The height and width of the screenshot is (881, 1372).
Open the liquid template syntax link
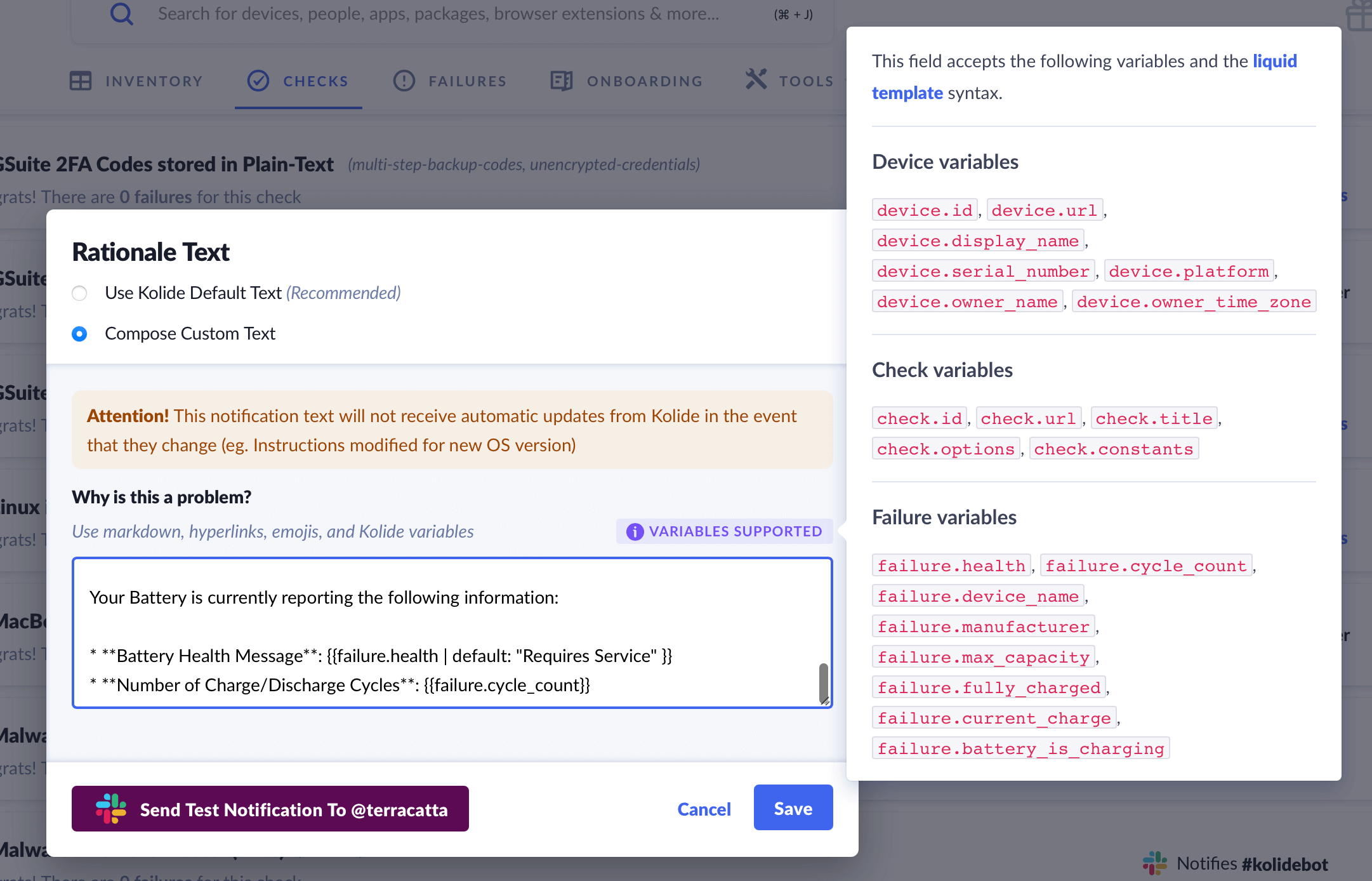pyautogui.click(x=1274, y=62)
